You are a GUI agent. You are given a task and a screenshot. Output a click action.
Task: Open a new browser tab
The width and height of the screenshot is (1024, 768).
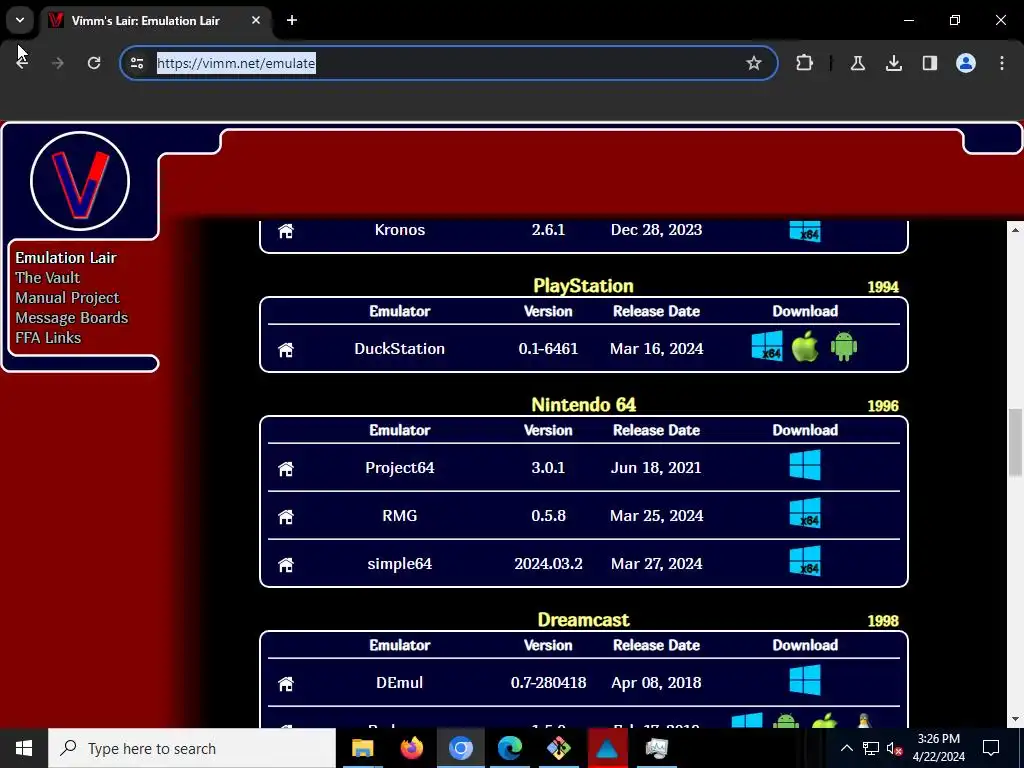[292, 20]
